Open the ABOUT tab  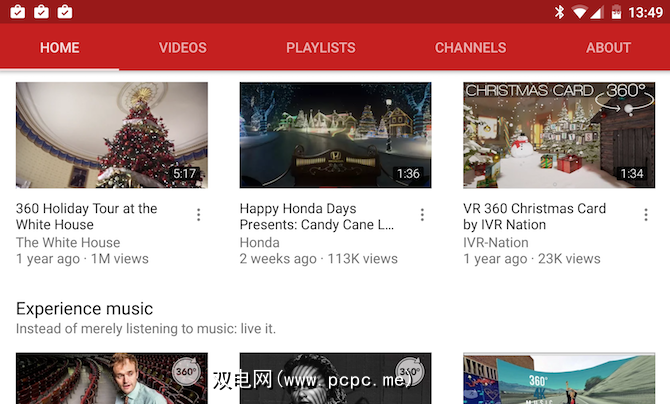pyautogui.click(x=608, y=47)
